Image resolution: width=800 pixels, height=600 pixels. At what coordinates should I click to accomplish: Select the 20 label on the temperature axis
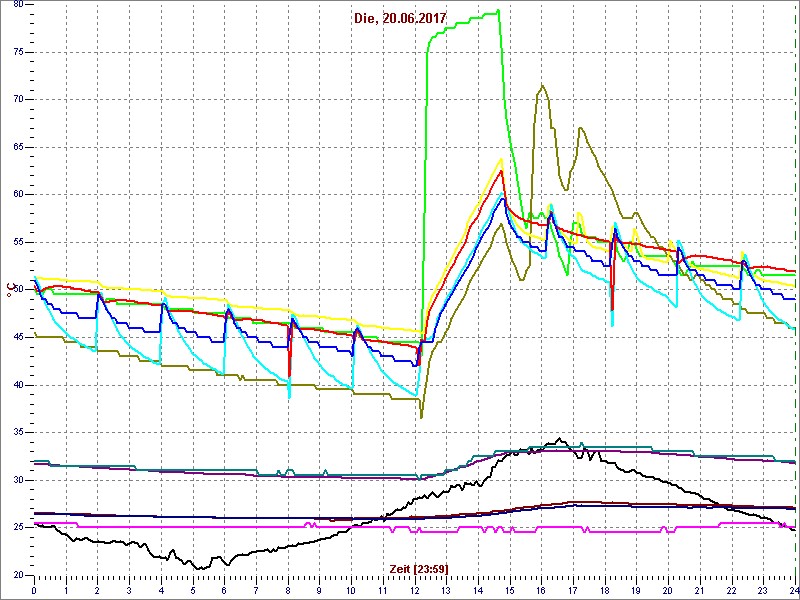(17, 574)
